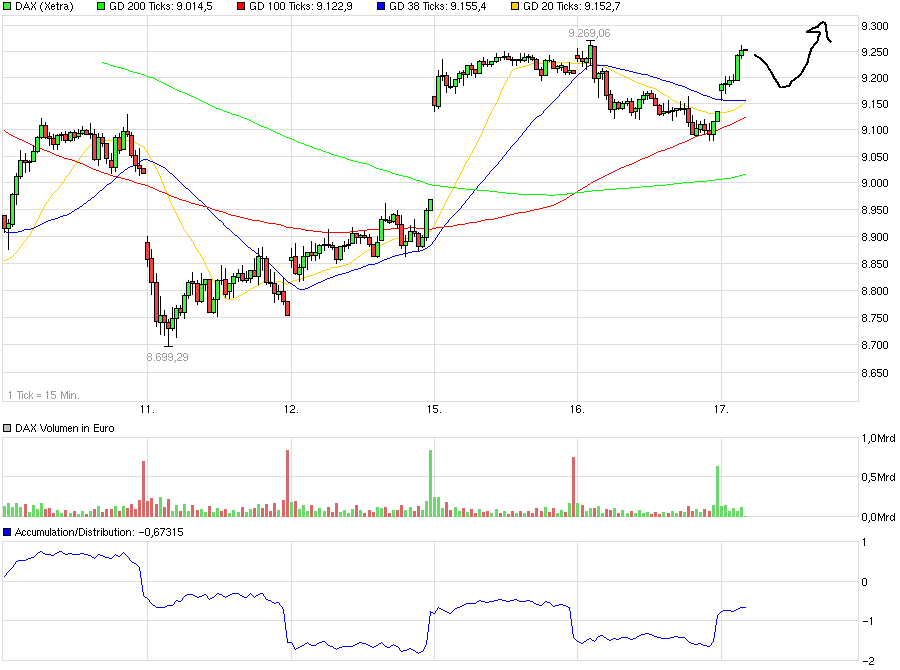Screen dimensions: 900x670
Task: Click the Accumulation/Distribution: -0,67315 label
Action: pos(99,532)
